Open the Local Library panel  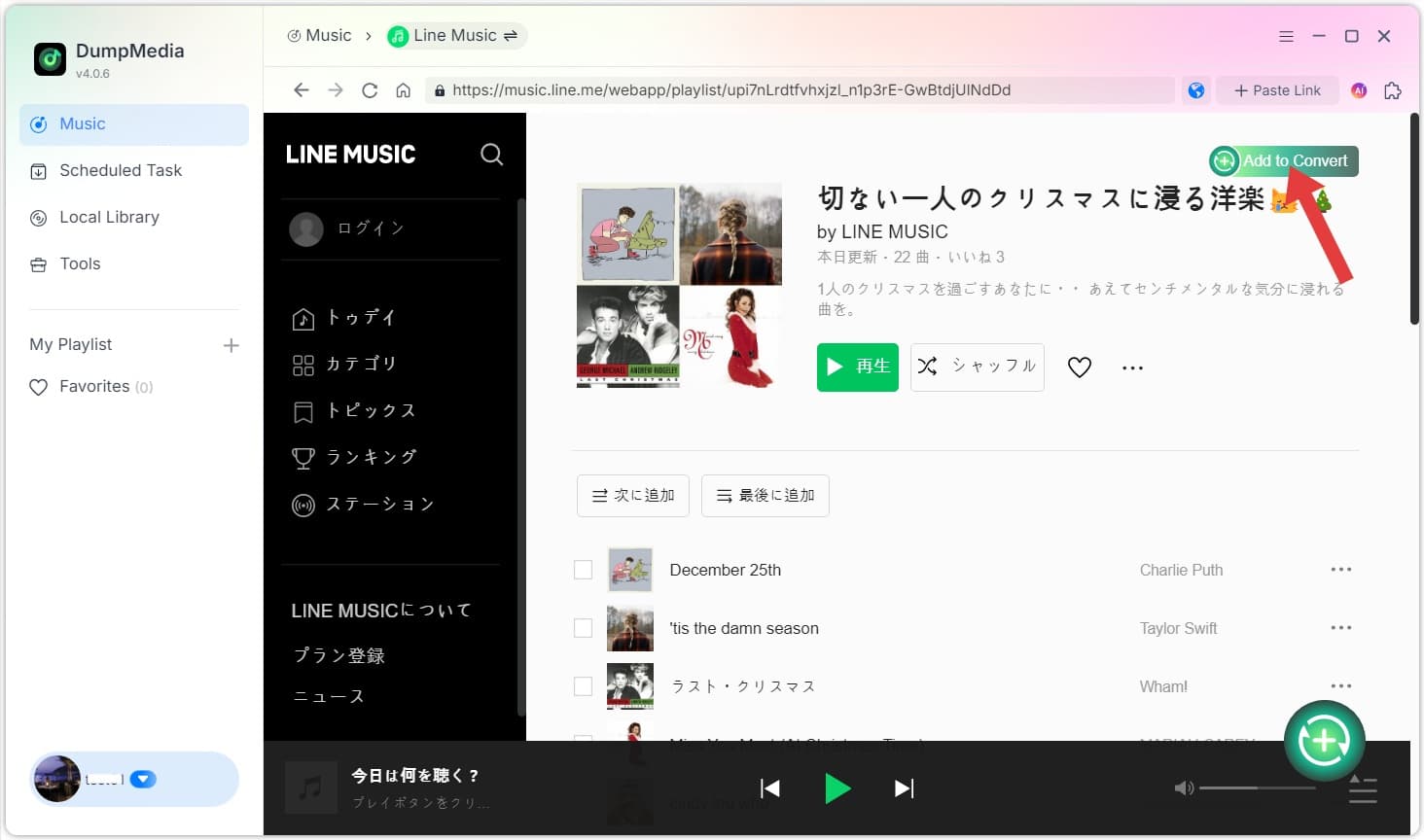107,217
